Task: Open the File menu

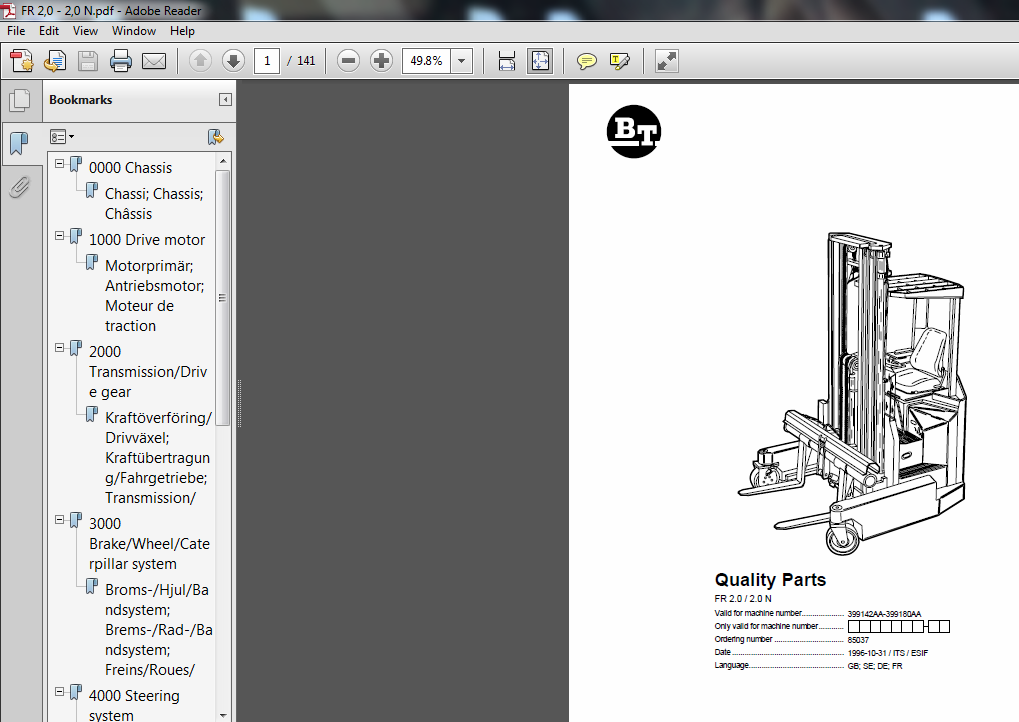Action: click(x=16, y=31)
